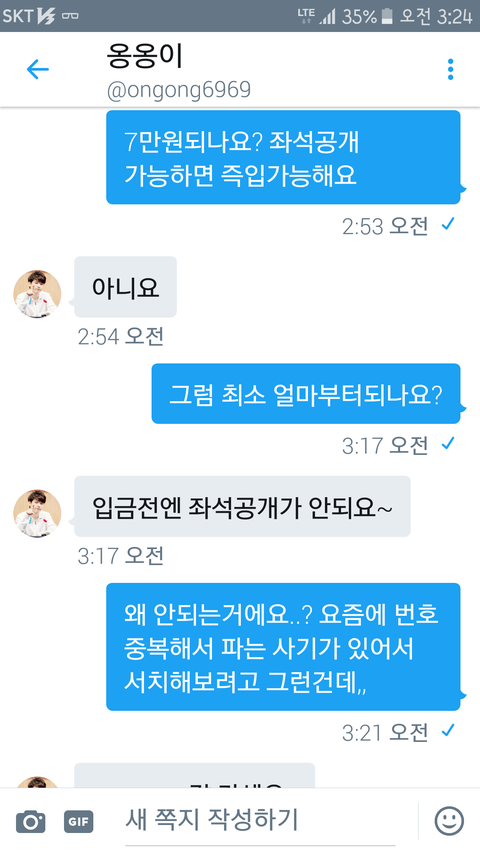Tap the battery indicator in status bar
This screenshot has height=853, width=480.
tap(387, 16)
